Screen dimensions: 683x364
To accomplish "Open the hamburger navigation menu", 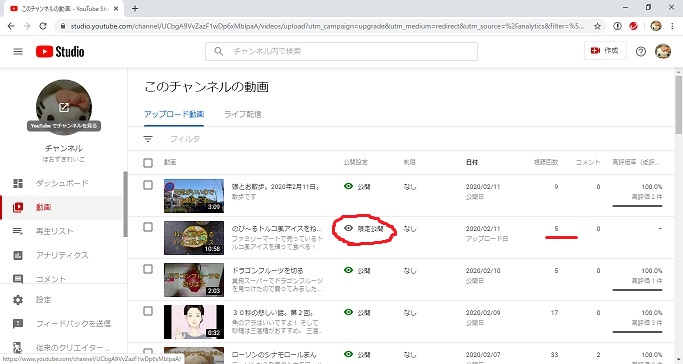I will tap(18, 51).
